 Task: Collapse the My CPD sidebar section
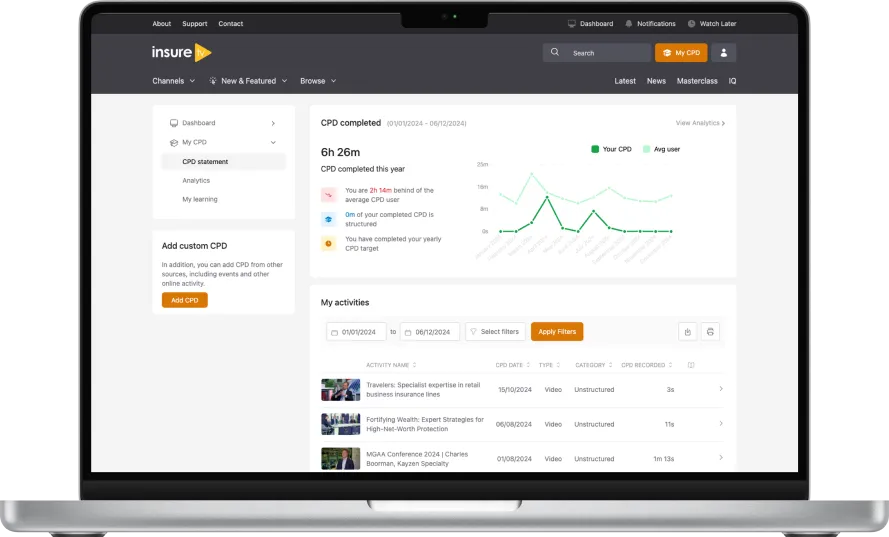[273, 142]
